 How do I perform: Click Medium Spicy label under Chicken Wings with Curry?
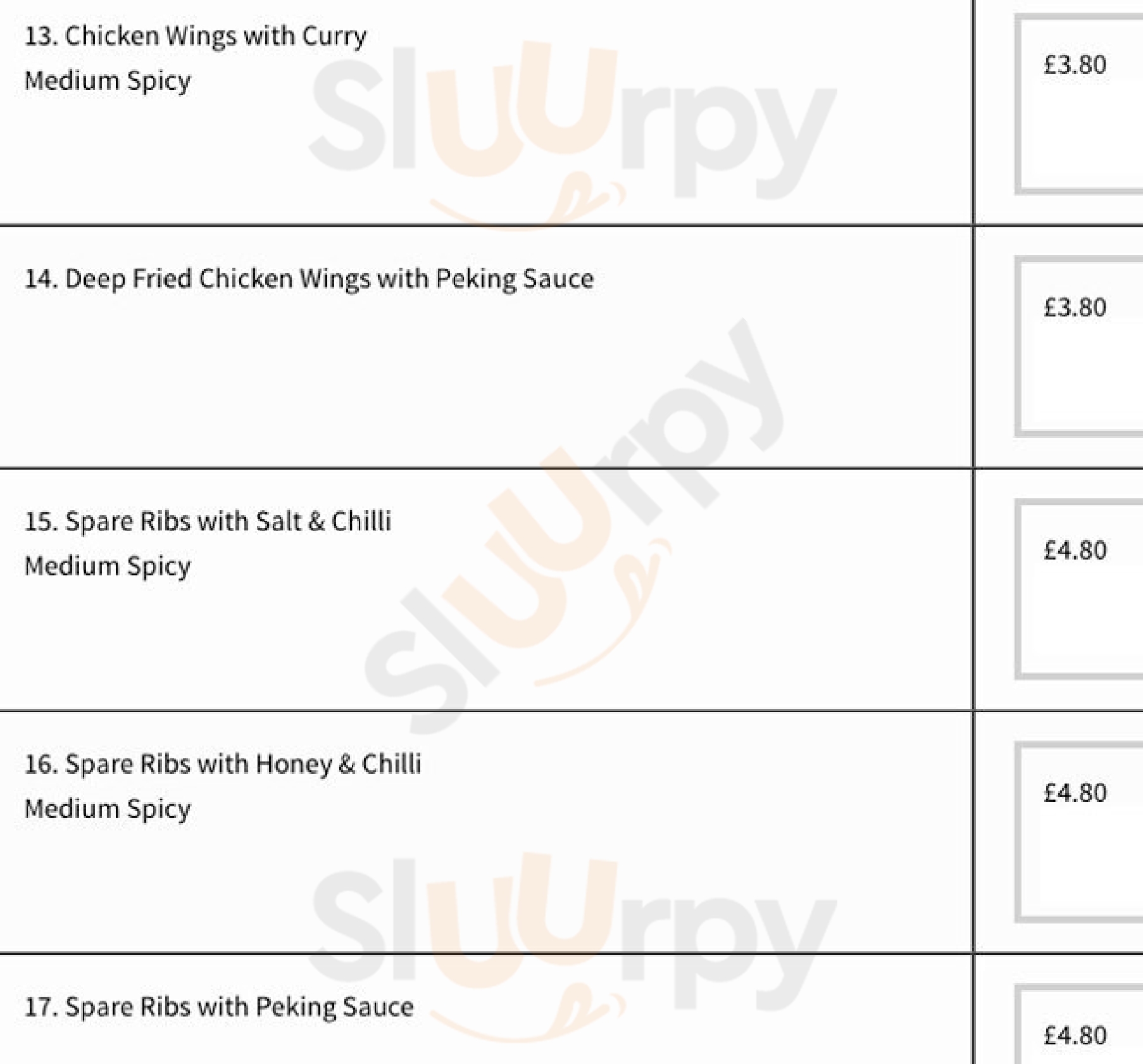pyautogui.click(x=108, y=81)
